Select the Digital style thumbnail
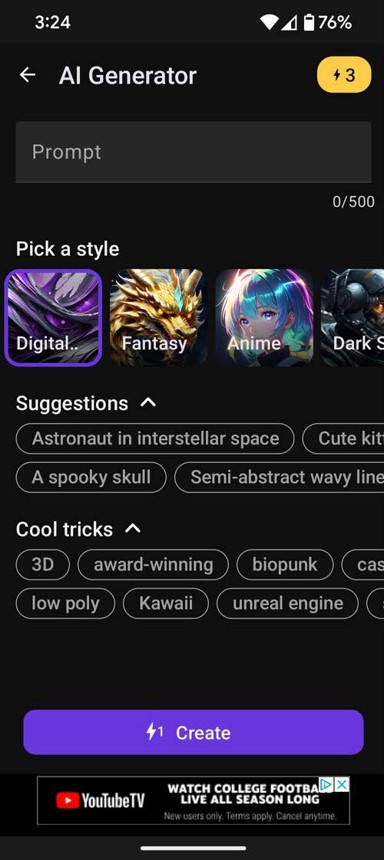 click(53, 318)
